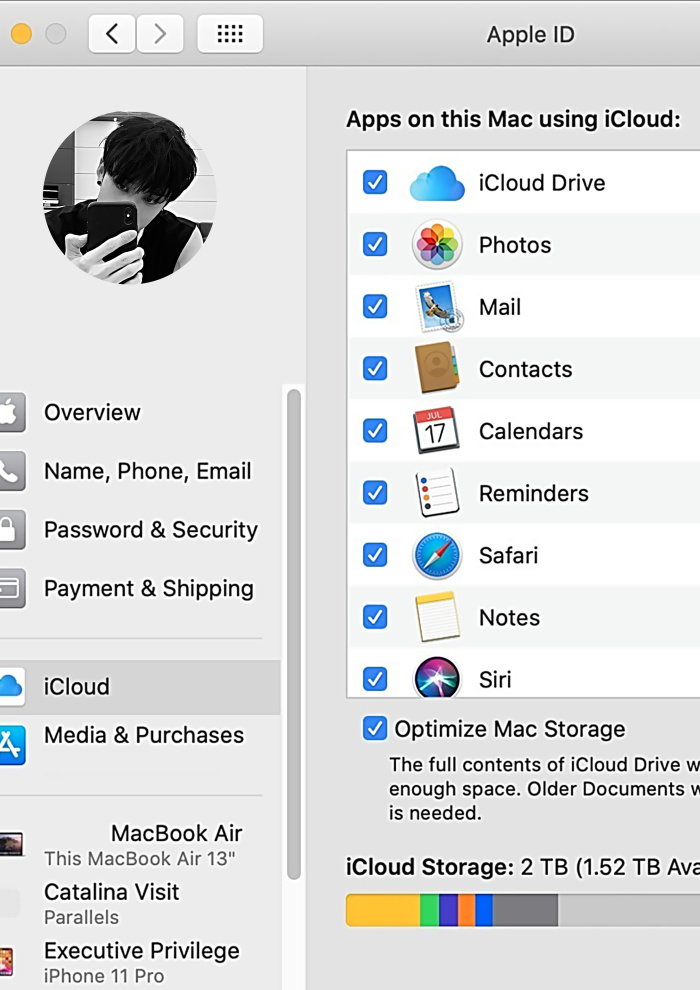Select the MacBook Air device entry
The image size is (700, 990).
pyautogui.click(x=139, y=845)
